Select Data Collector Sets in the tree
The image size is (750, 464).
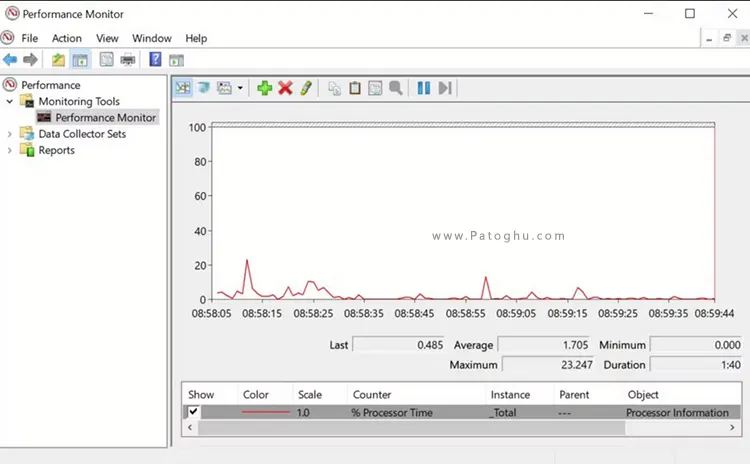point(82,134)
